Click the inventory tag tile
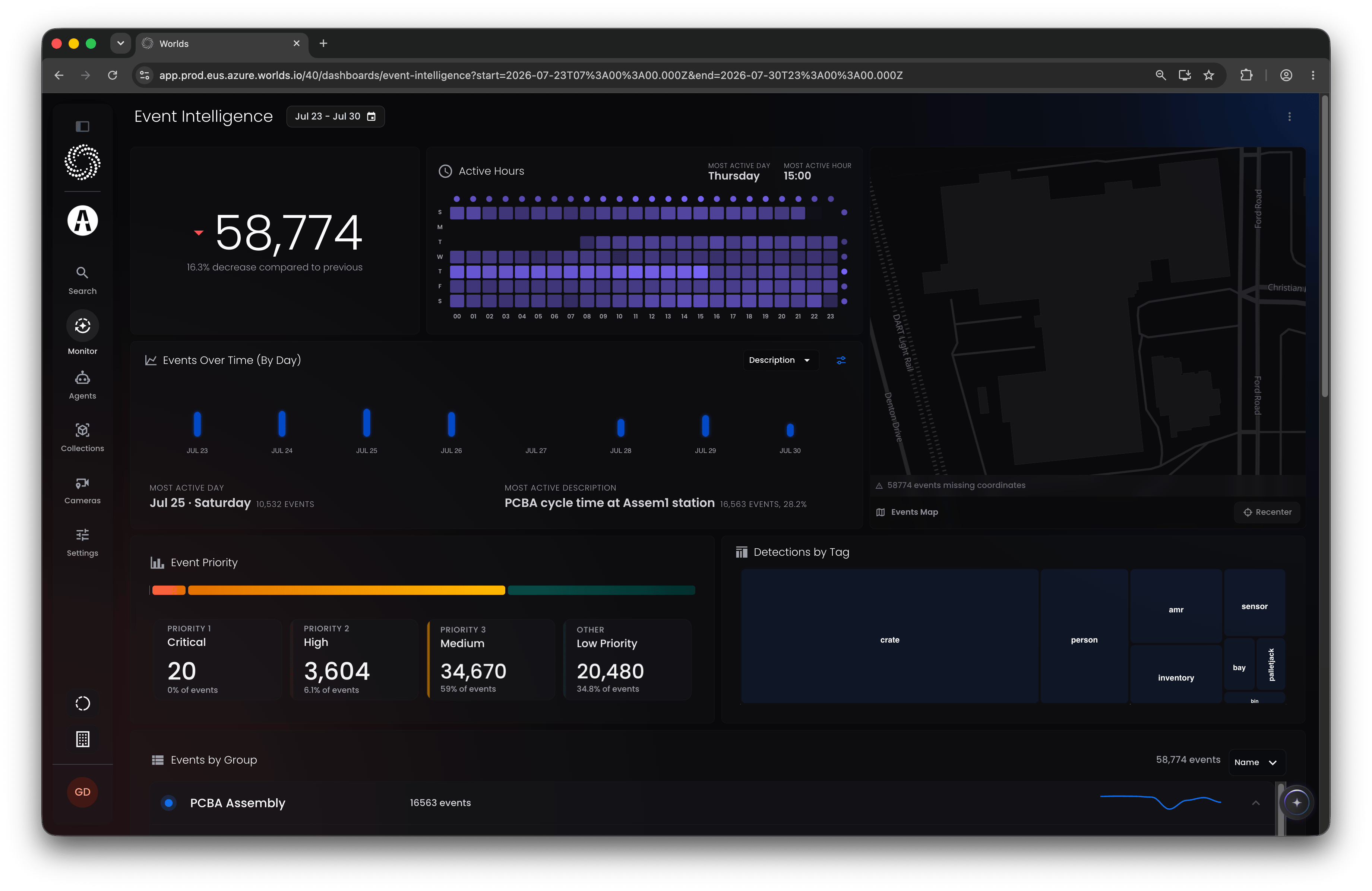 [x=1176, y=674]
